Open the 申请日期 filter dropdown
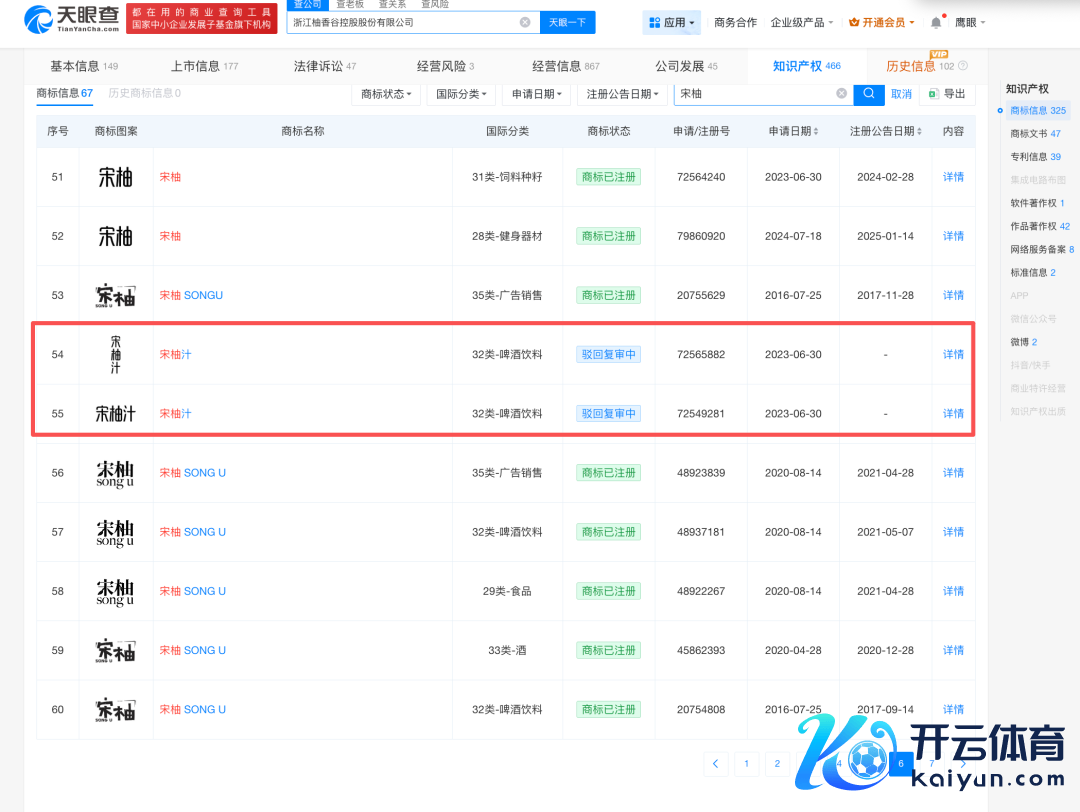Image resolution: width=1080 pixels, height=812 pixels. (537, 94)
